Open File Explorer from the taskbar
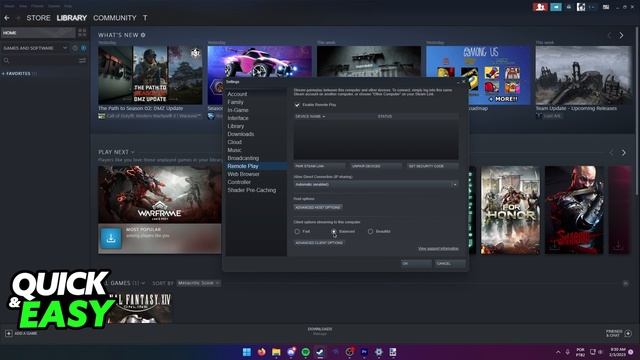 (276, 352)
